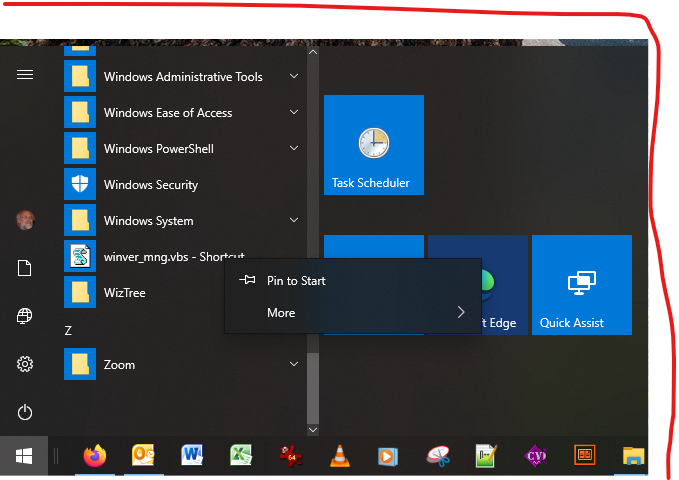Select the Windows Ease of Access label
Image resolution: width=679 pixels, height=480 pixels.
click(168, 113)
